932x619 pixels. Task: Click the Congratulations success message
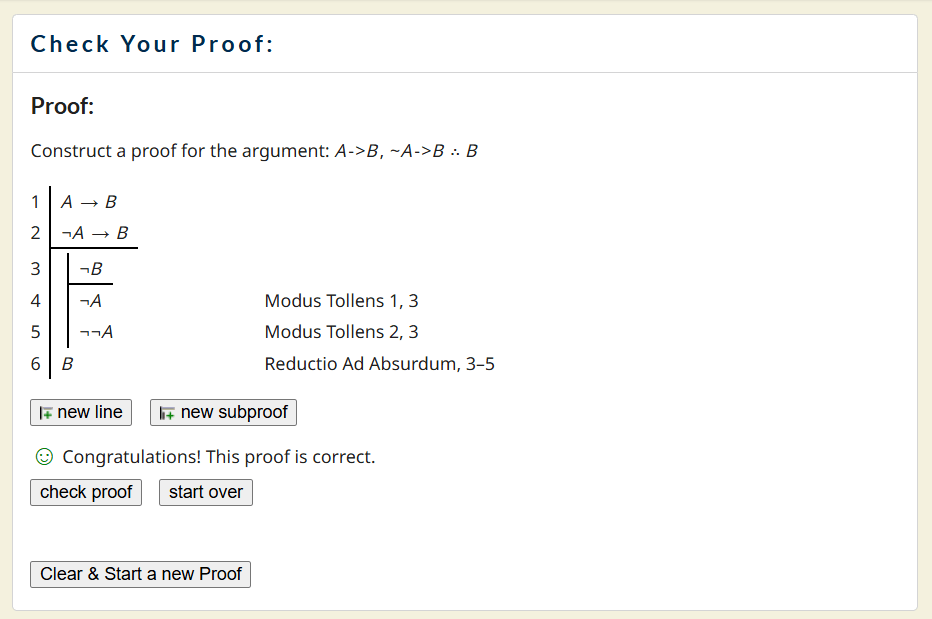pos(218,457)
